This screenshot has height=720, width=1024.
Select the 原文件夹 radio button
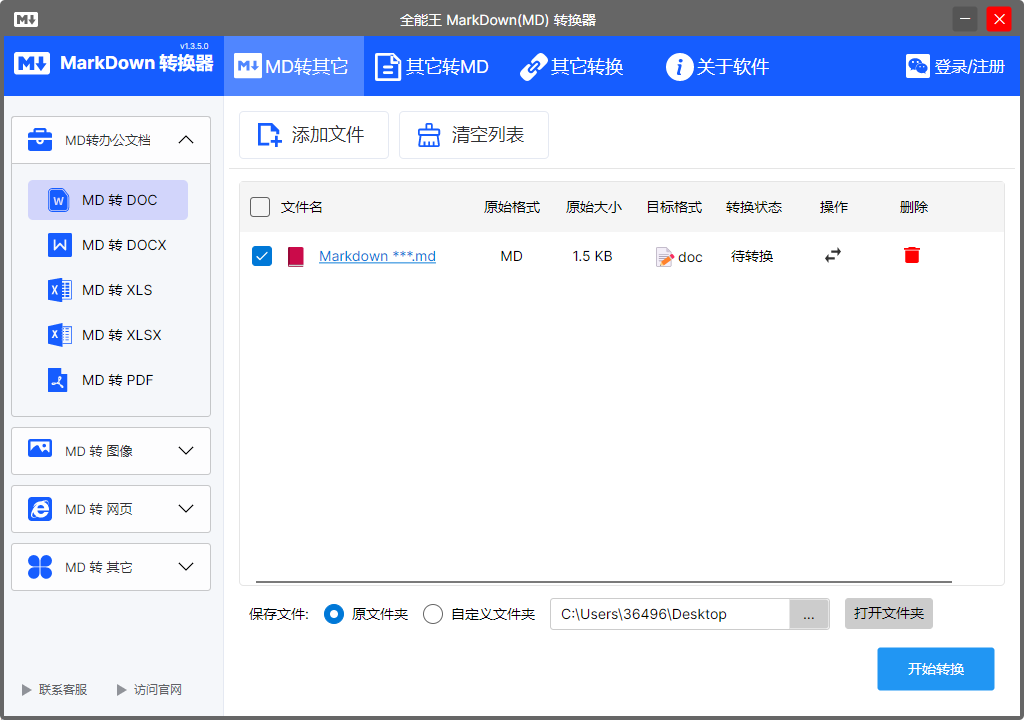(x=334, y=614)
